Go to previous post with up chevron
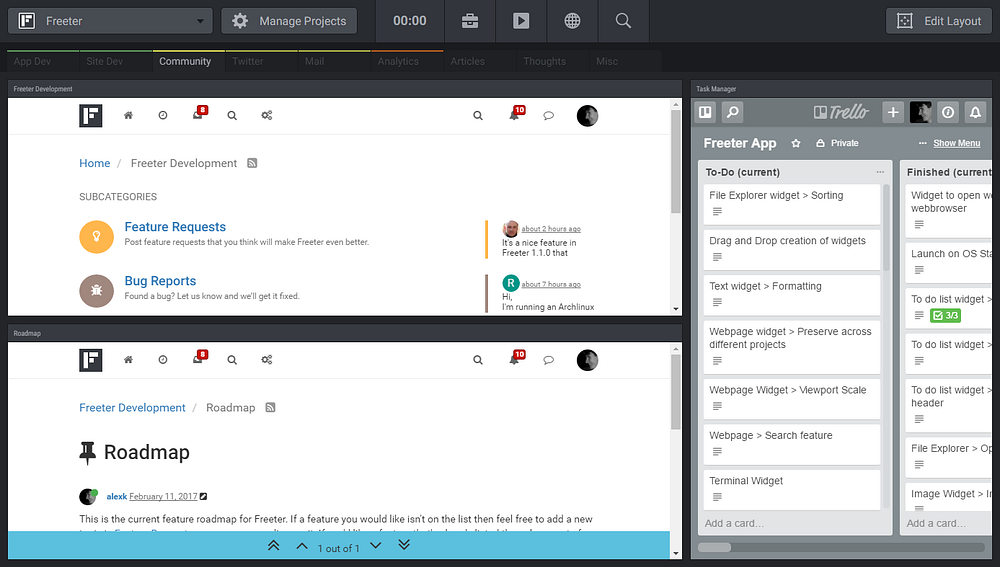 point(302,547)
